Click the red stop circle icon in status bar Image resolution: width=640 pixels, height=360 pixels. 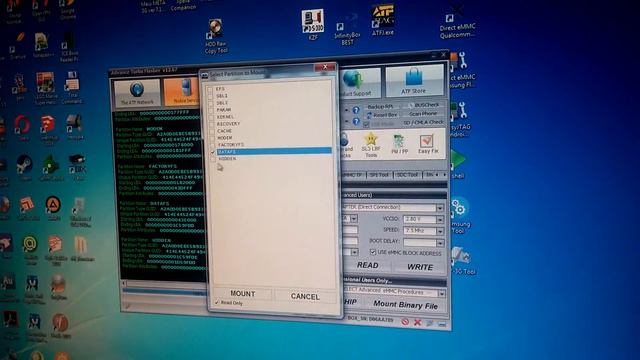pos(405,322)
